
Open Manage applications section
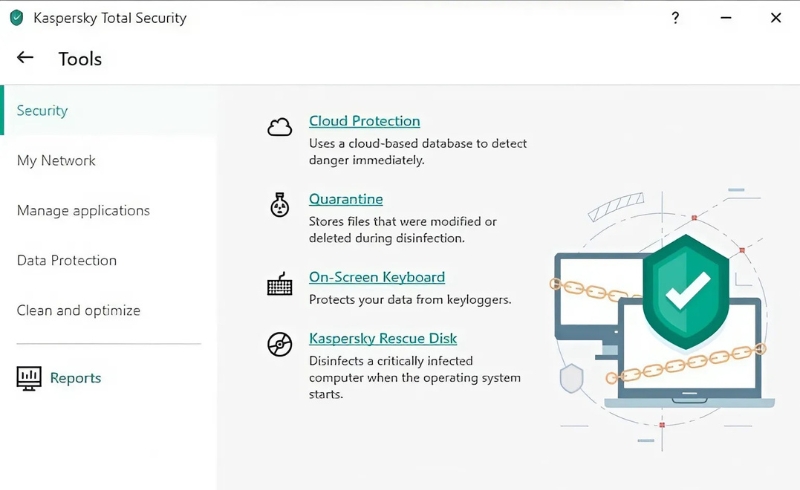coord(83,210)
